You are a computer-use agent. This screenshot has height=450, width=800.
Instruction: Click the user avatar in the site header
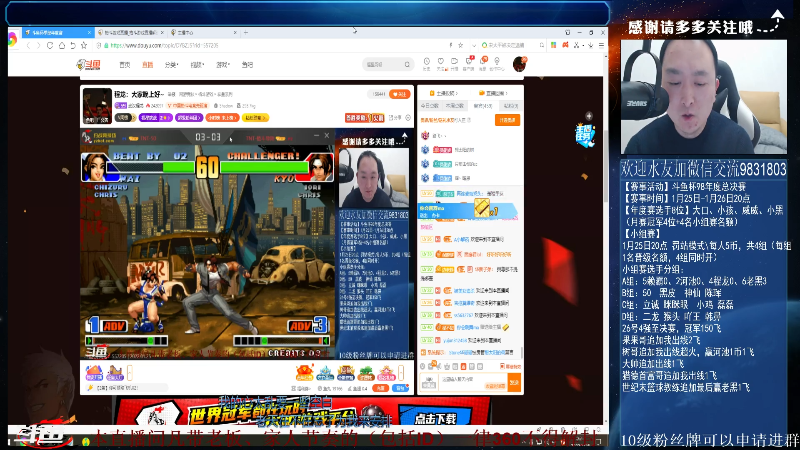[x=519, y=64]
